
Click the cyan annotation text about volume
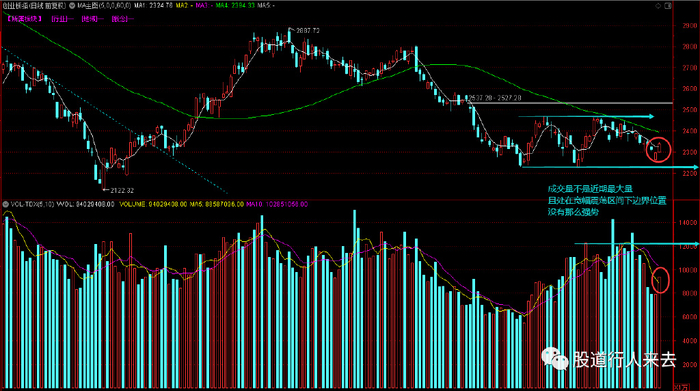click(x=607, y=200)
